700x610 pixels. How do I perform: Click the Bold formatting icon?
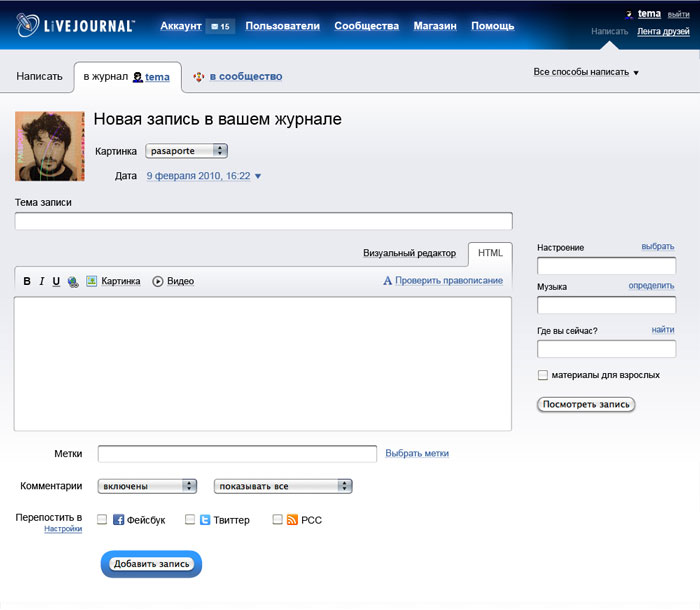pos(27,281)
